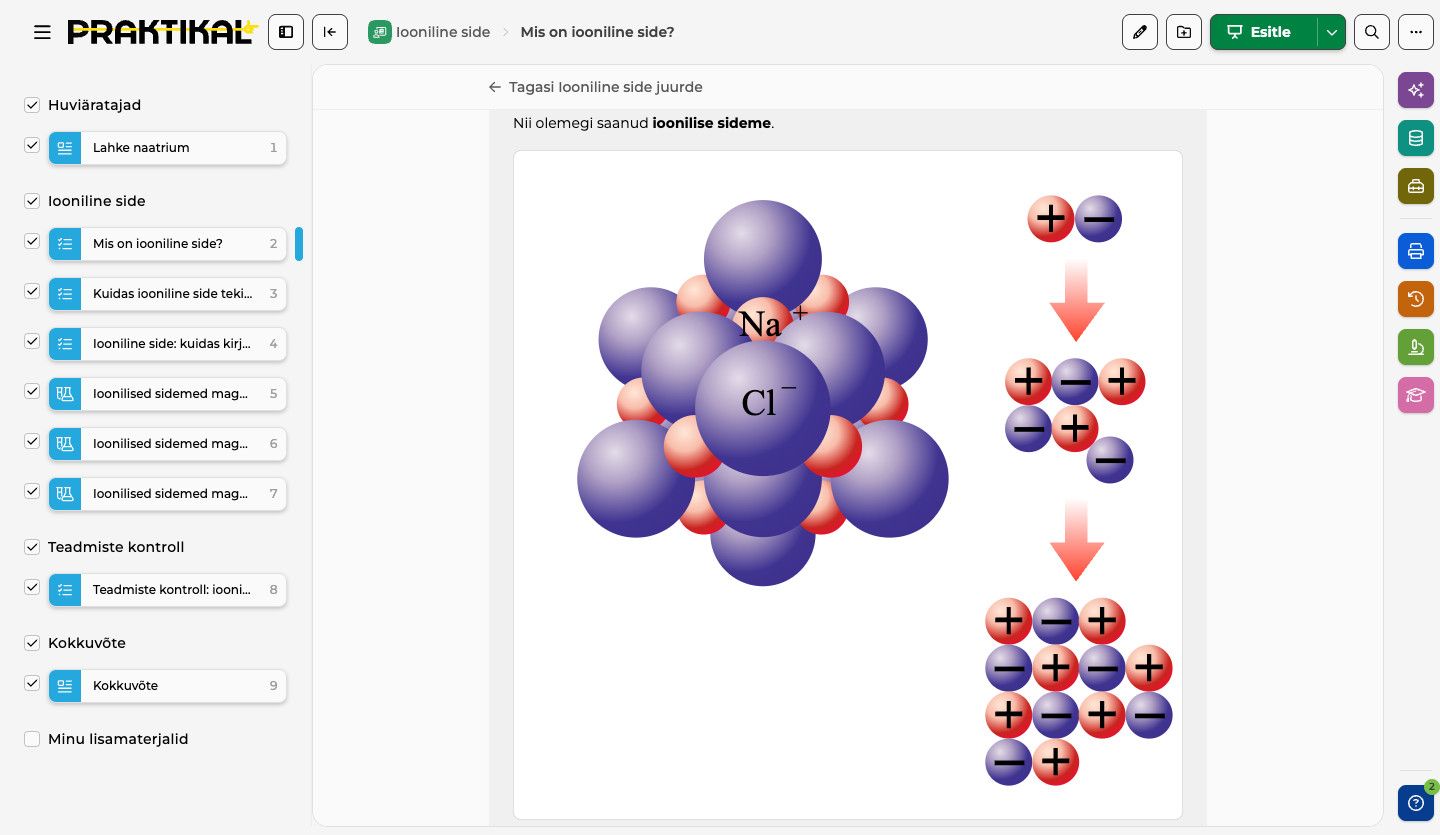Uncheck the Huviäratajad section checkbox

32,105
